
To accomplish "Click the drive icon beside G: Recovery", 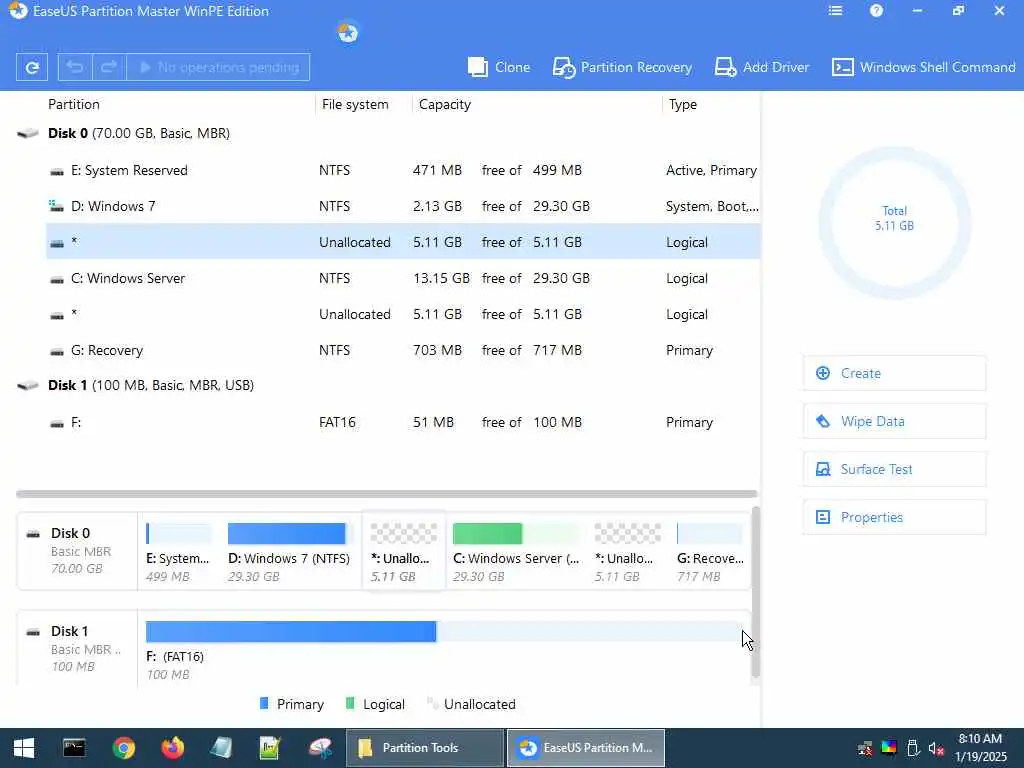I will (57, 351).
